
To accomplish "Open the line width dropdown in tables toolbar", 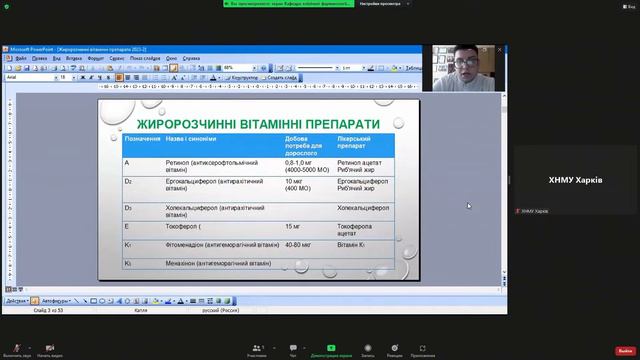I will tap(364, 68).
